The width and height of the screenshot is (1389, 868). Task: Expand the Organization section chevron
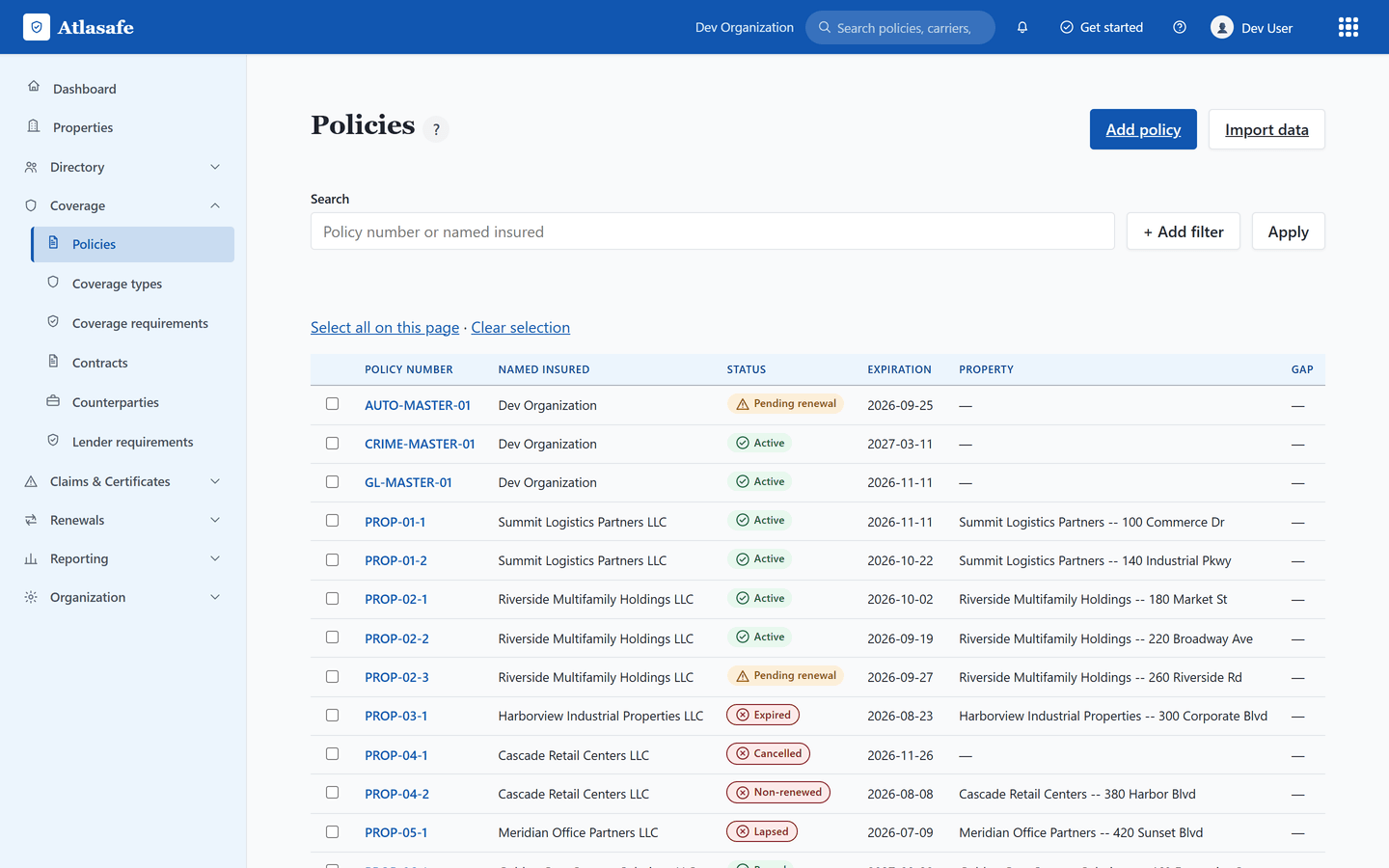pos(215,597)
